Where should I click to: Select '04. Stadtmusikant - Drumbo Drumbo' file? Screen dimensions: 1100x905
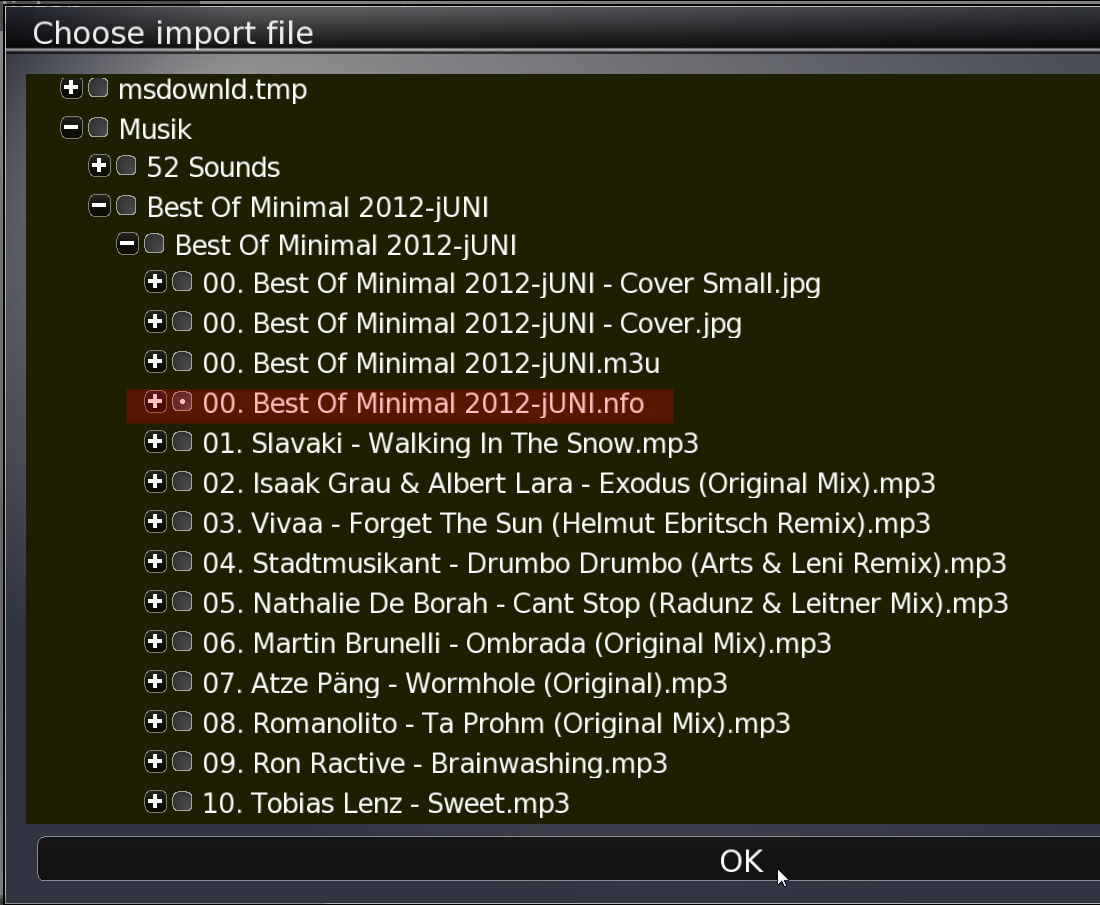[x=605, y=564]
